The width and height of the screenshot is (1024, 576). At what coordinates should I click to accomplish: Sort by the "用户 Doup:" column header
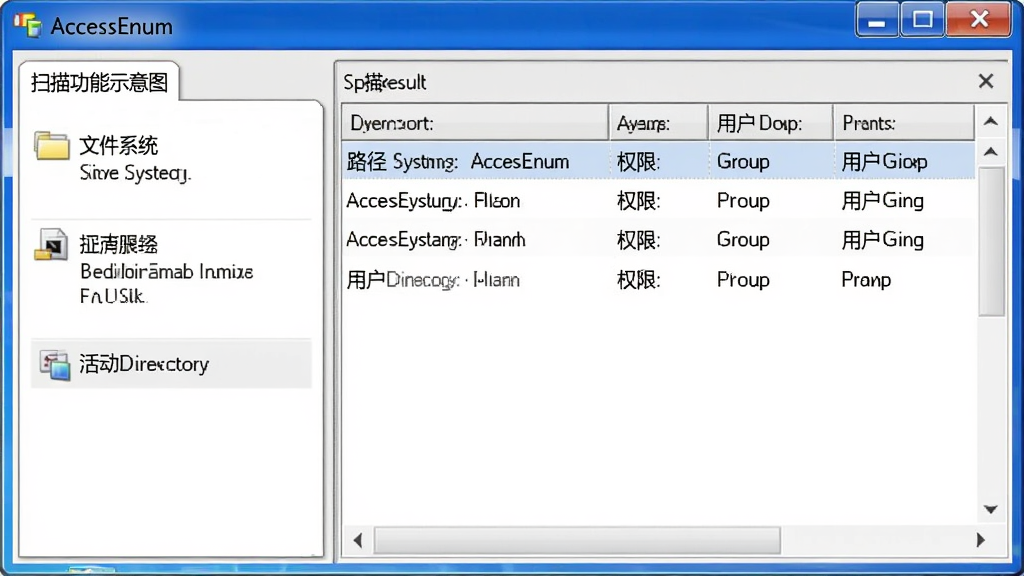click(x=771, y=123)
